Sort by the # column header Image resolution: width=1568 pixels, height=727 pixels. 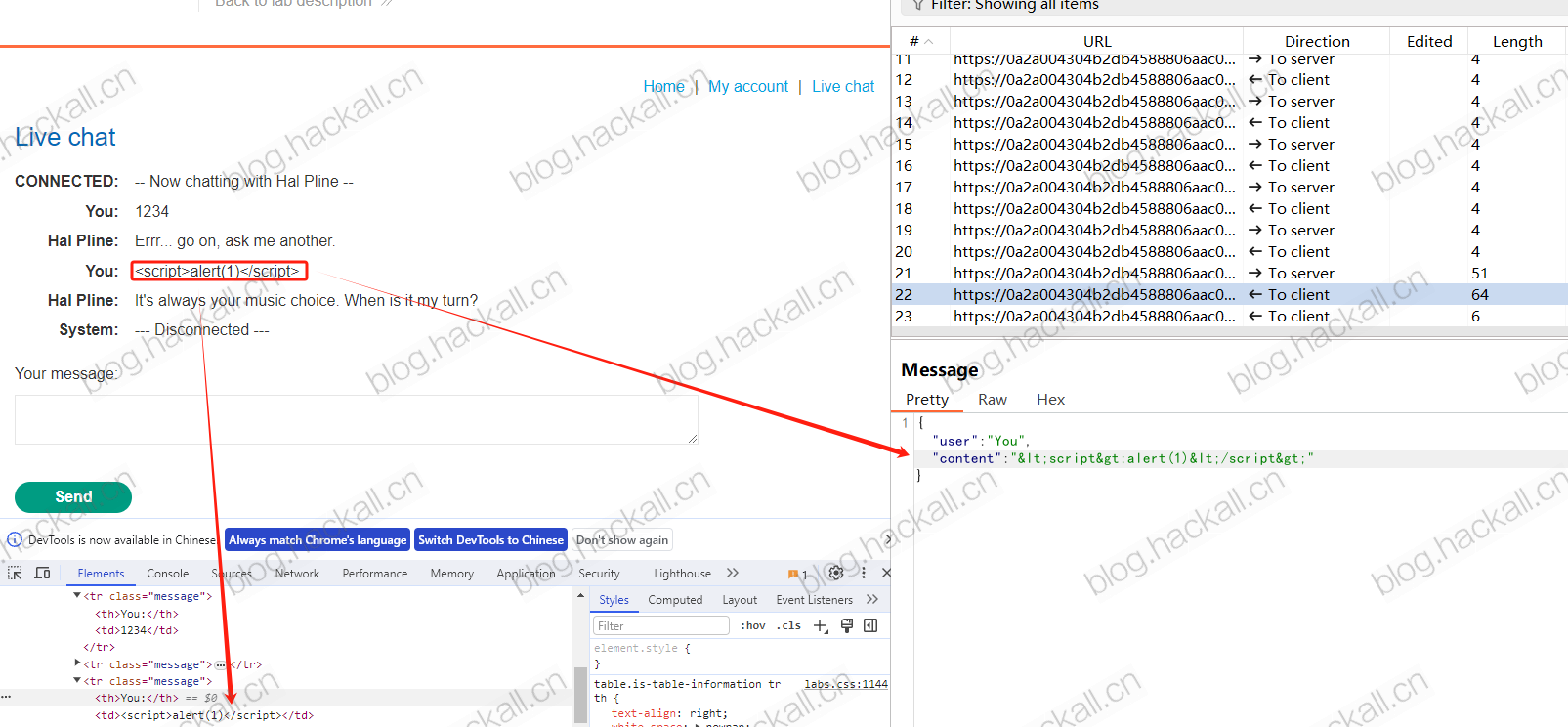tap(921, 41)
